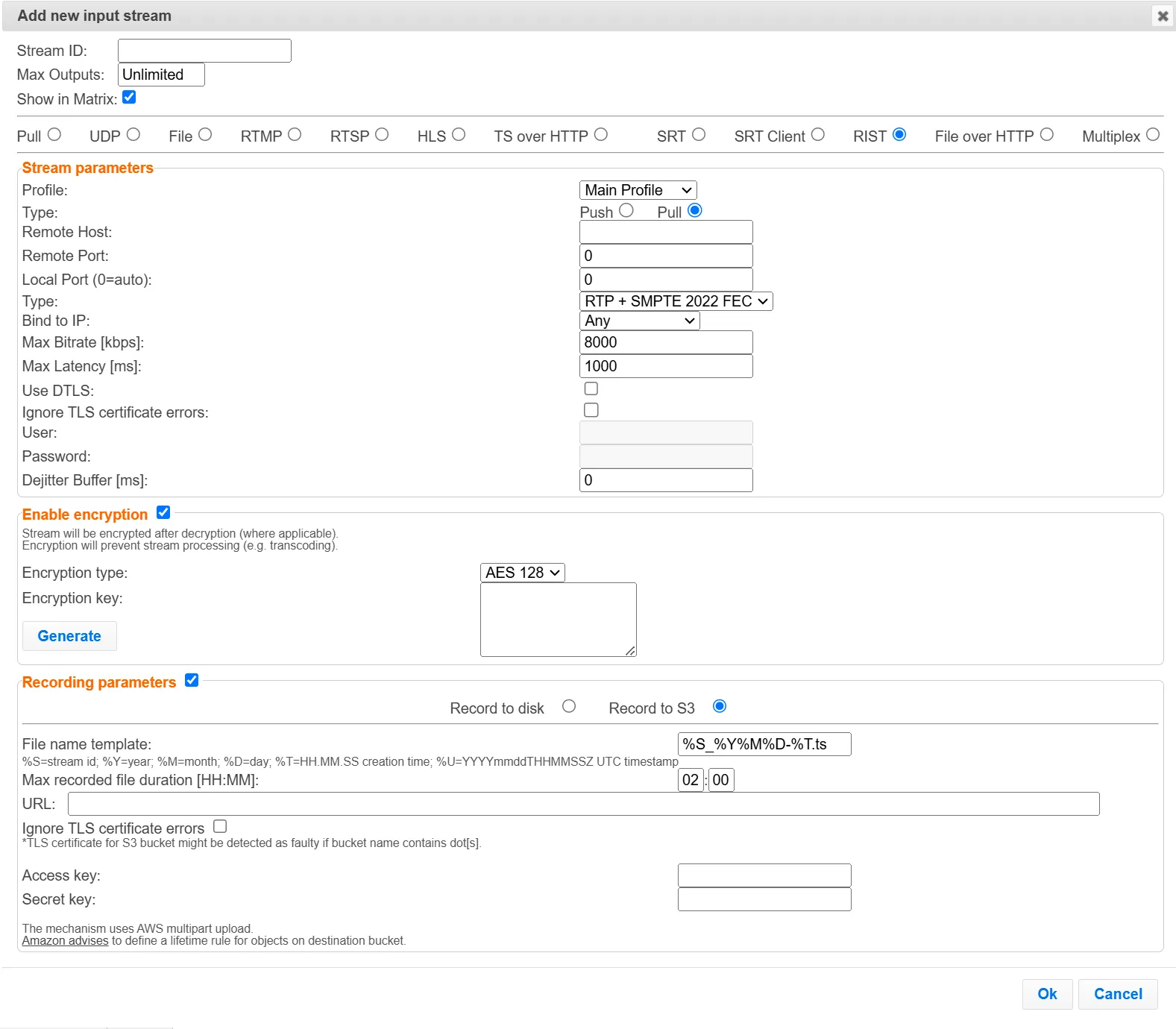Pick RTSP as the input type

[x=382, y=134]
